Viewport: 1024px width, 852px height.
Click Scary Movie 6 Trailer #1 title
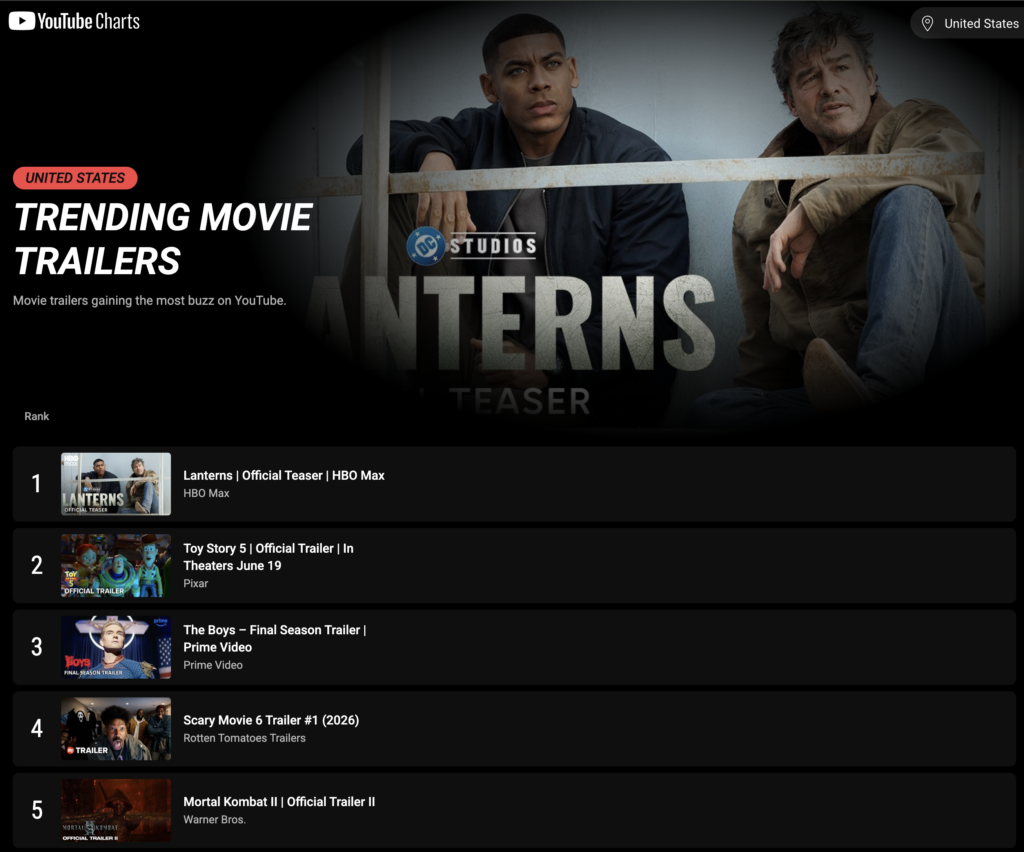[x=271, y=720]
